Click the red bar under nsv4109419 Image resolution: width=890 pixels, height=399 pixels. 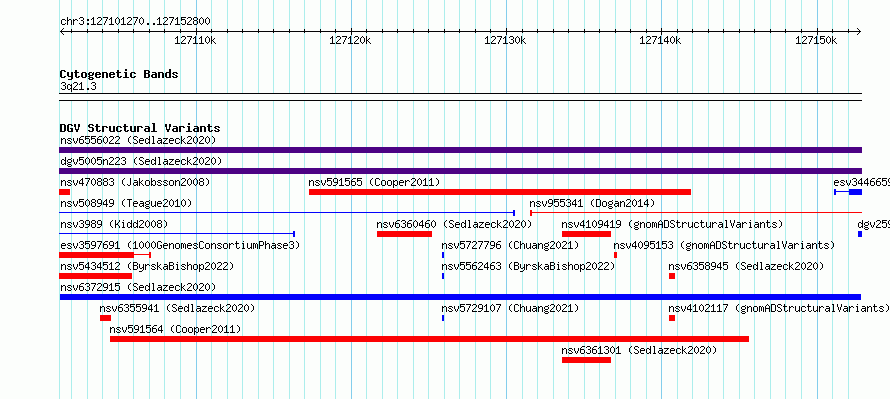tap(586, 234)
